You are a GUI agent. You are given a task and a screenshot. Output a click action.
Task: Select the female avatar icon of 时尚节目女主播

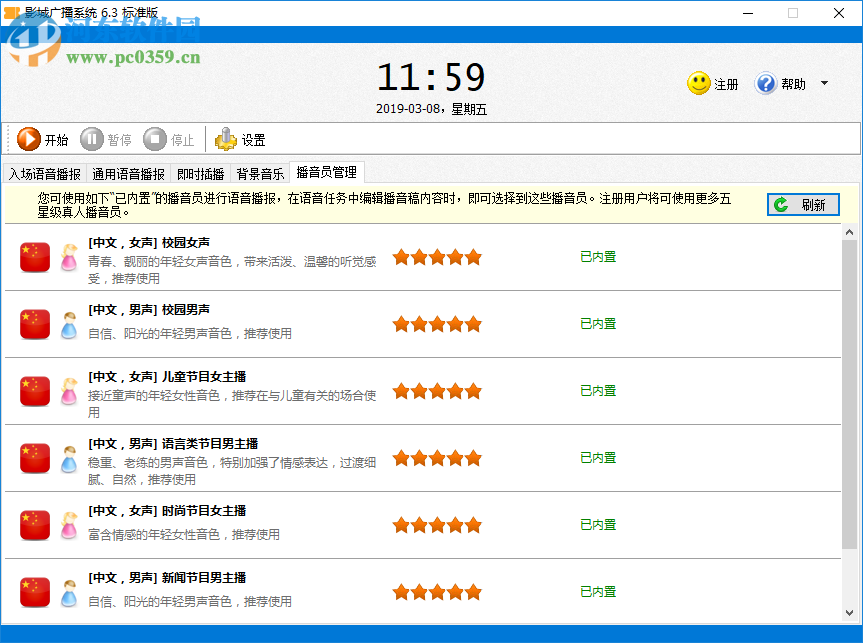68,524
